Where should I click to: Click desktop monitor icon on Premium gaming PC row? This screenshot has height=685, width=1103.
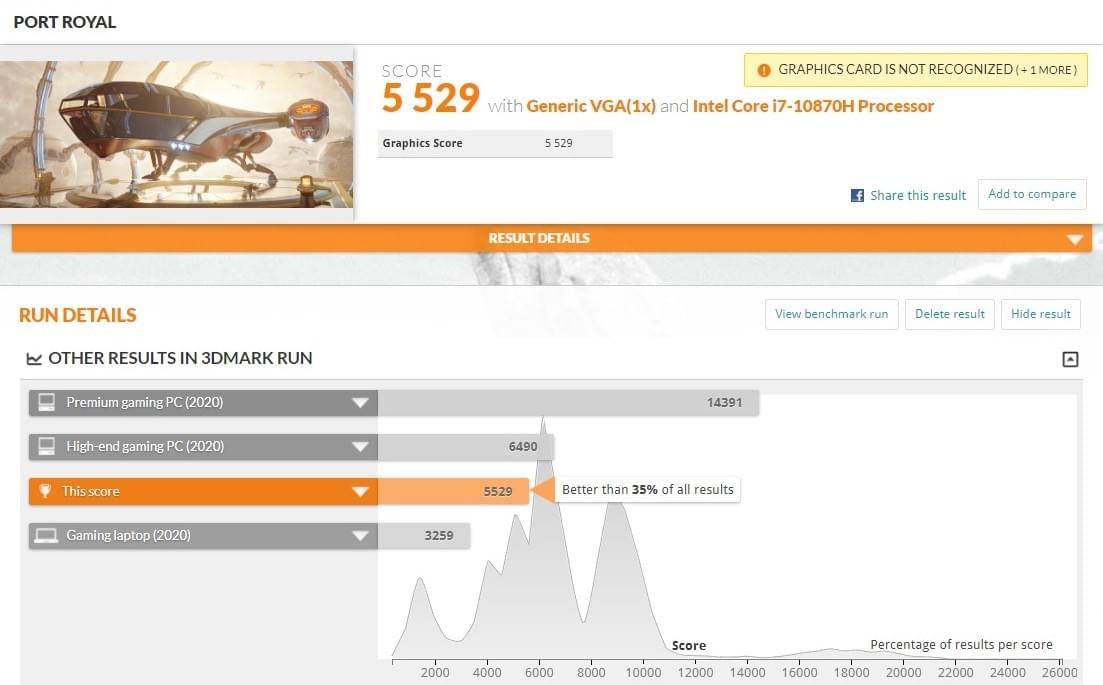pos(46,402)
